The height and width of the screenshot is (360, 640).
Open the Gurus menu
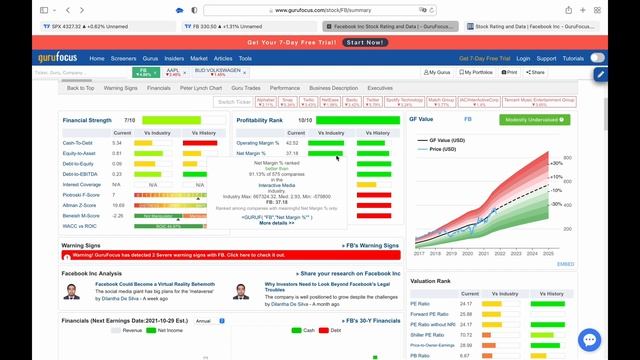point(150,58)
